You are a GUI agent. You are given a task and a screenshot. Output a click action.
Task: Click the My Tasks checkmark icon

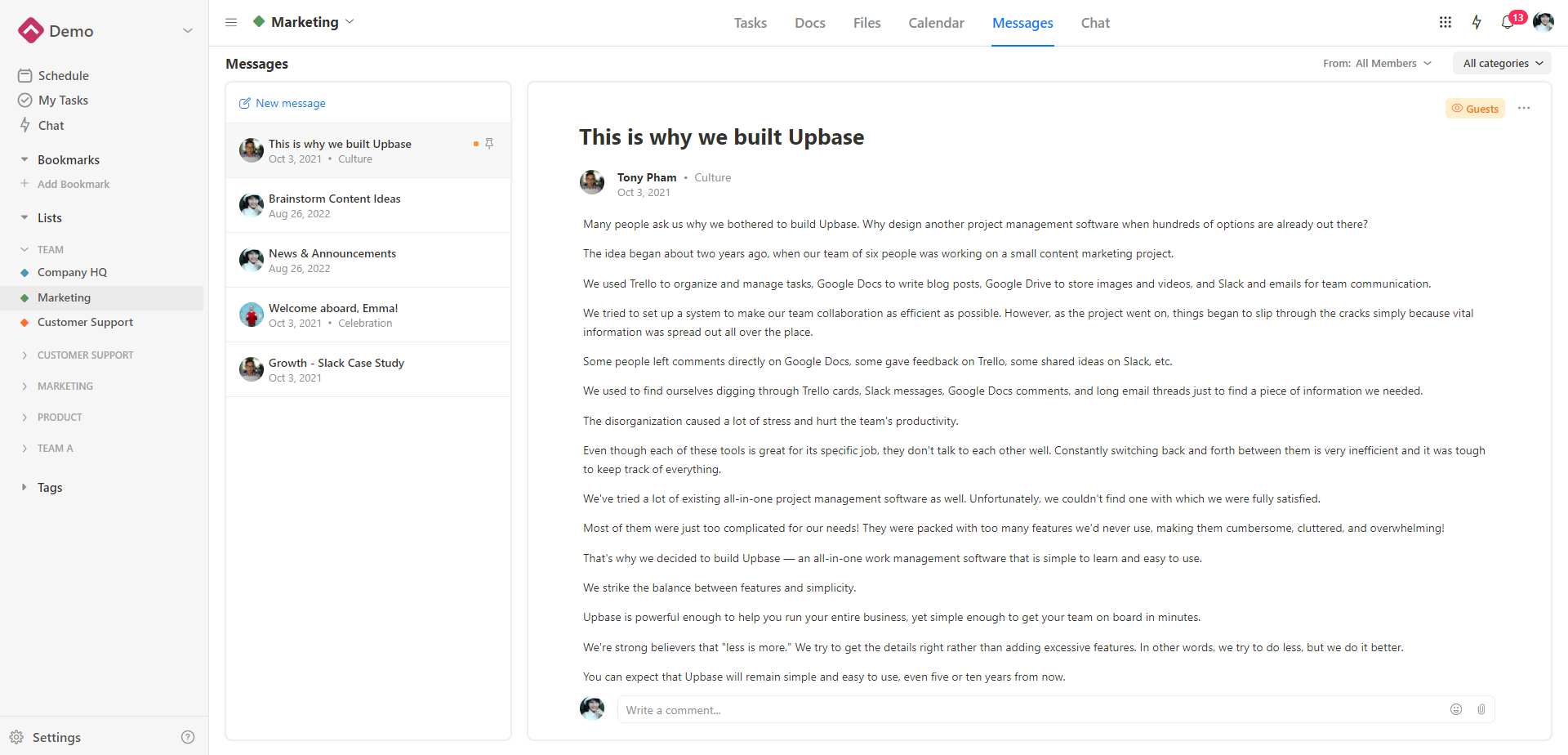click(25, 100)
